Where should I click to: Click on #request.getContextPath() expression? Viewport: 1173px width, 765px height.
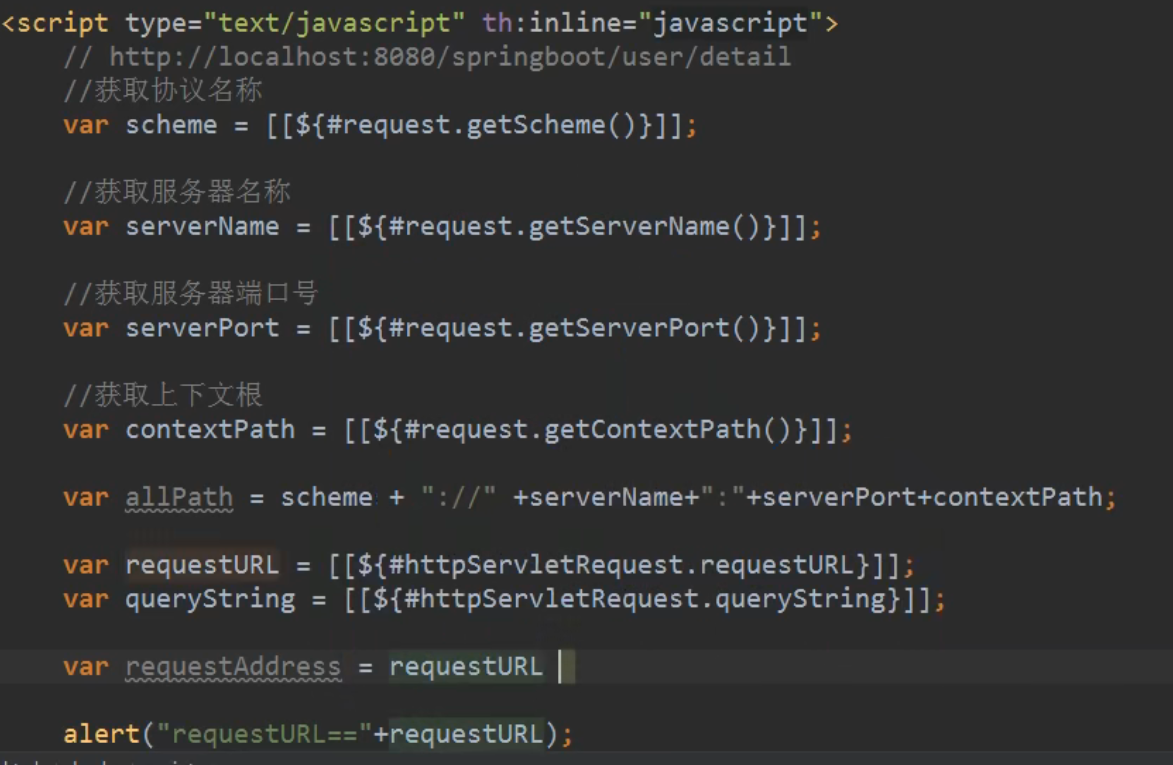tap(598, 430)
